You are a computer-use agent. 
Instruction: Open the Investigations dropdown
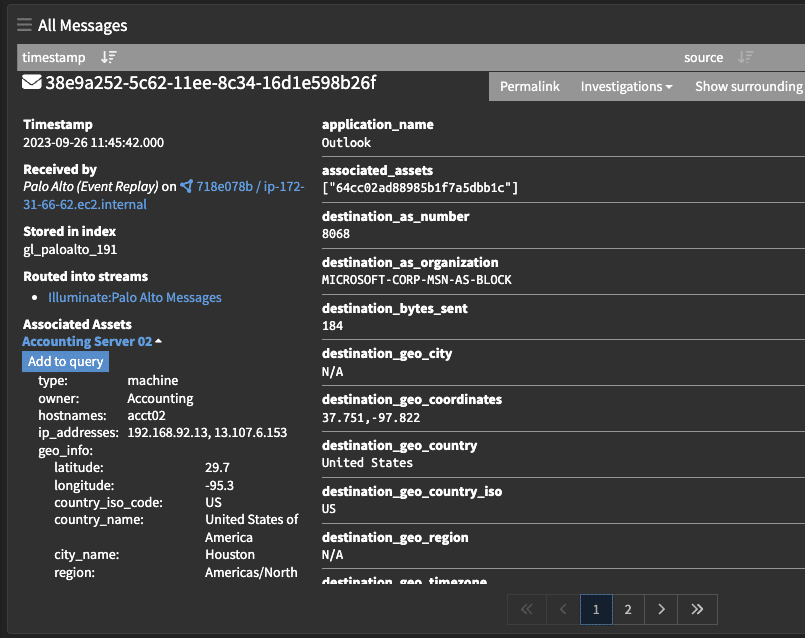coord(626,87)
